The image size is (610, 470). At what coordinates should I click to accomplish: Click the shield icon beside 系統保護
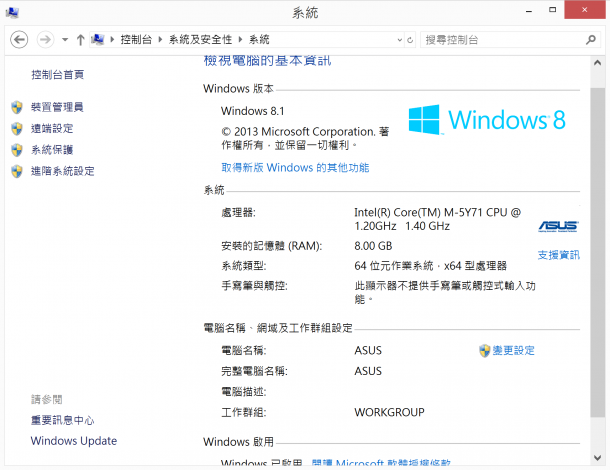(x=17, y=150)
